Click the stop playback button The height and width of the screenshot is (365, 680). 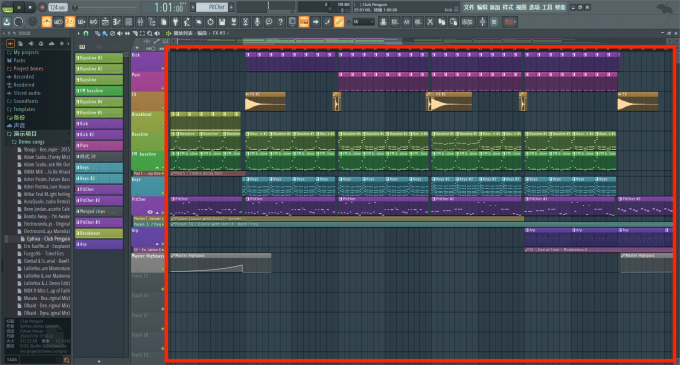30,7
